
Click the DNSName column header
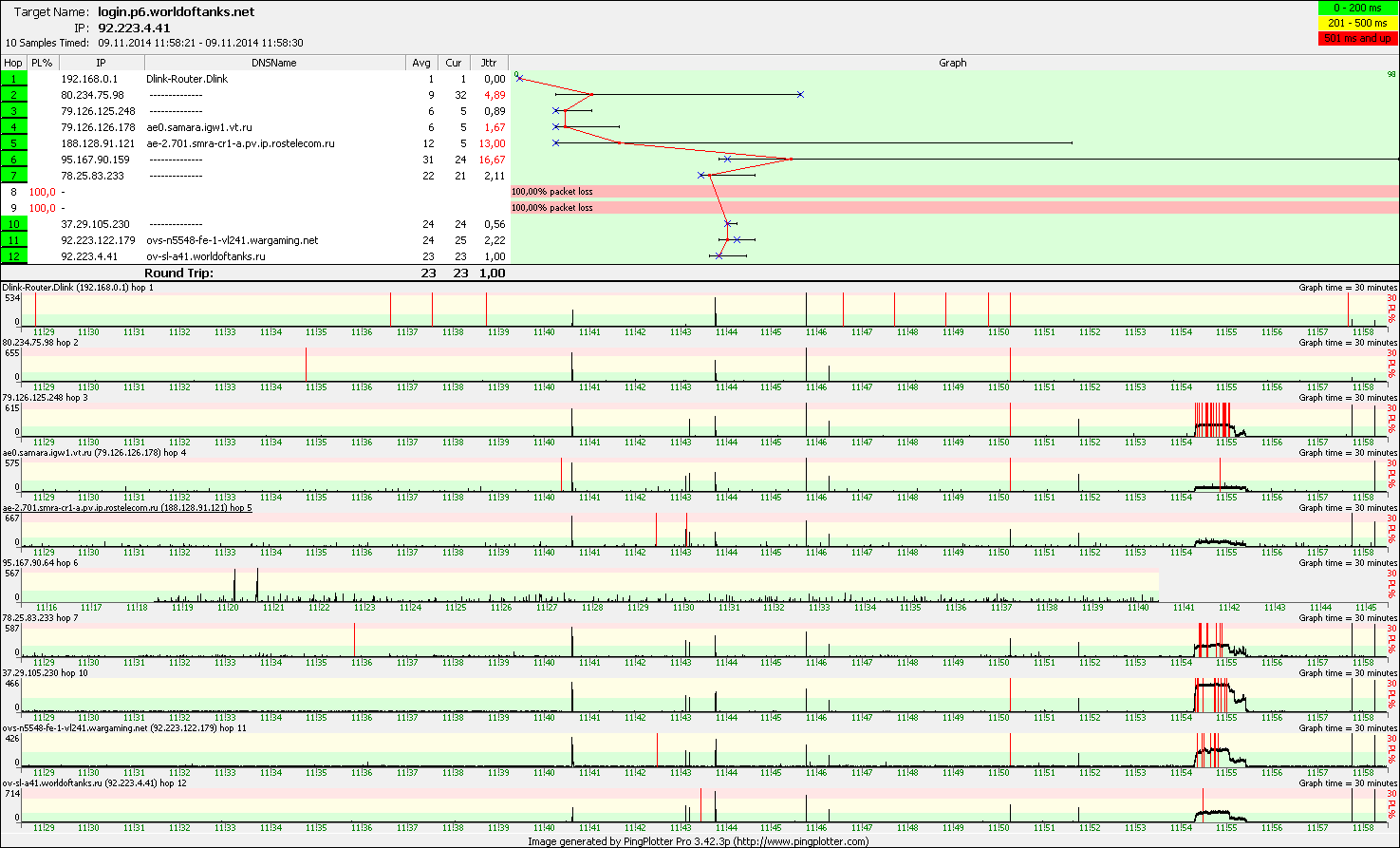(274, 63)
